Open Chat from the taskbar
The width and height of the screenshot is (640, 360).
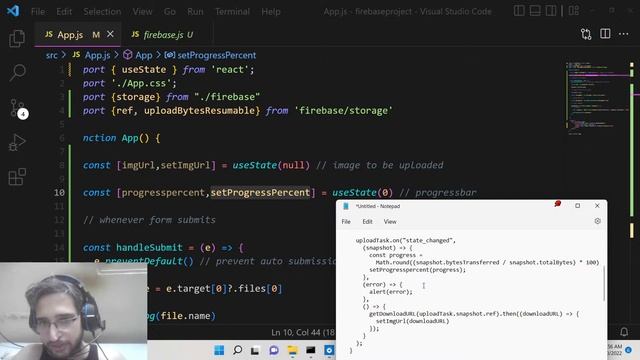tap(274, 350)
